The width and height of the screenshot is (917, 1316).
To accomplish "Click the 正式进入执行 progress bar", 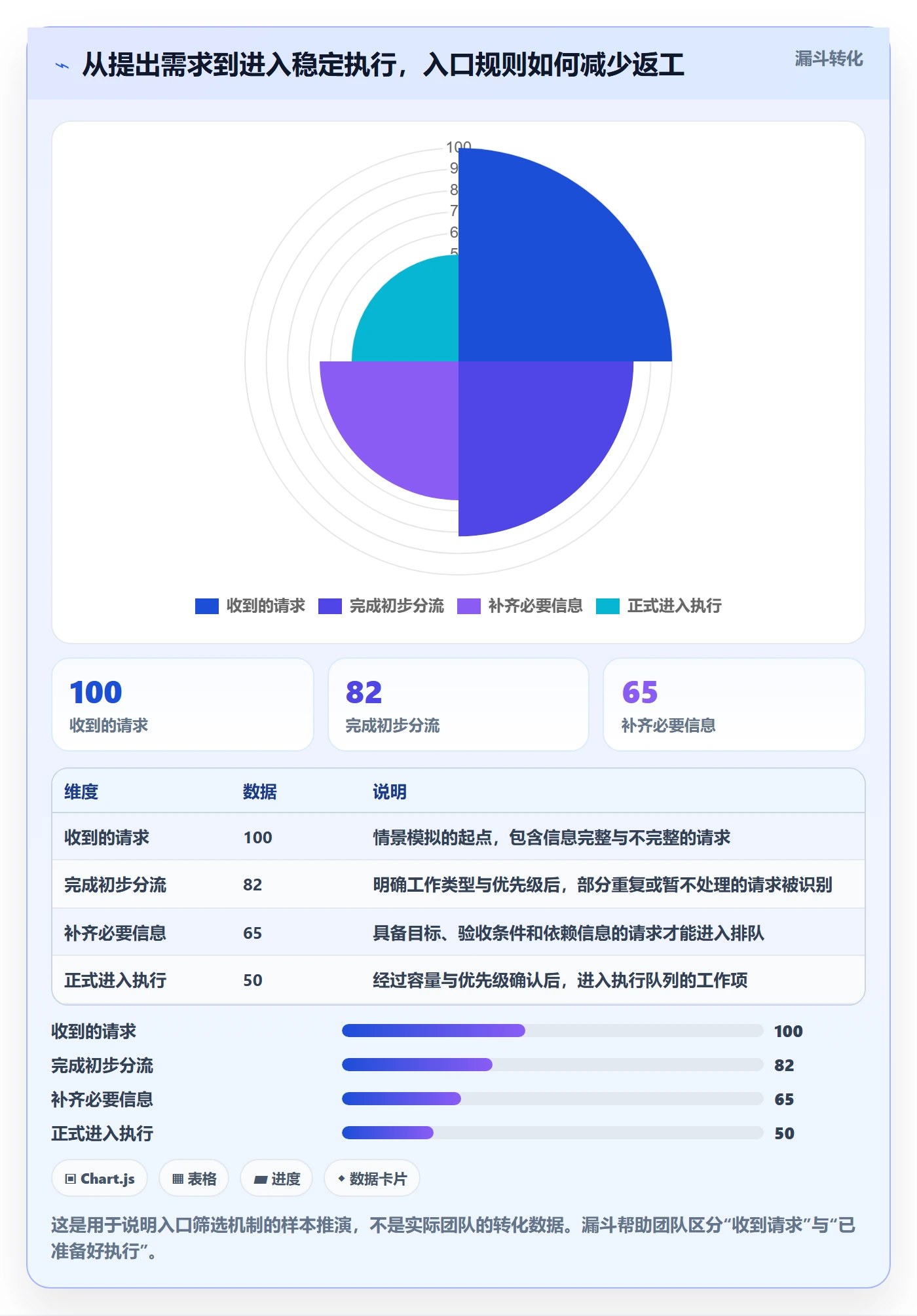I will [x=552, y=1133].
